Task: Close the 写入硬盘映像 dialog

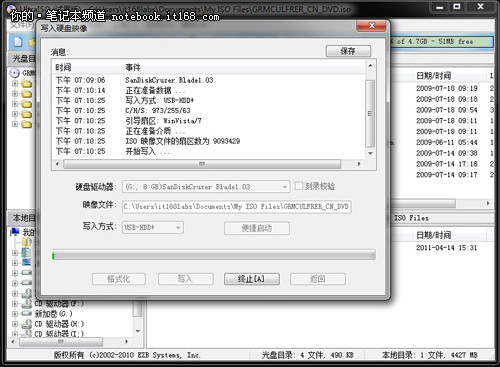Action: pos(372,26)
